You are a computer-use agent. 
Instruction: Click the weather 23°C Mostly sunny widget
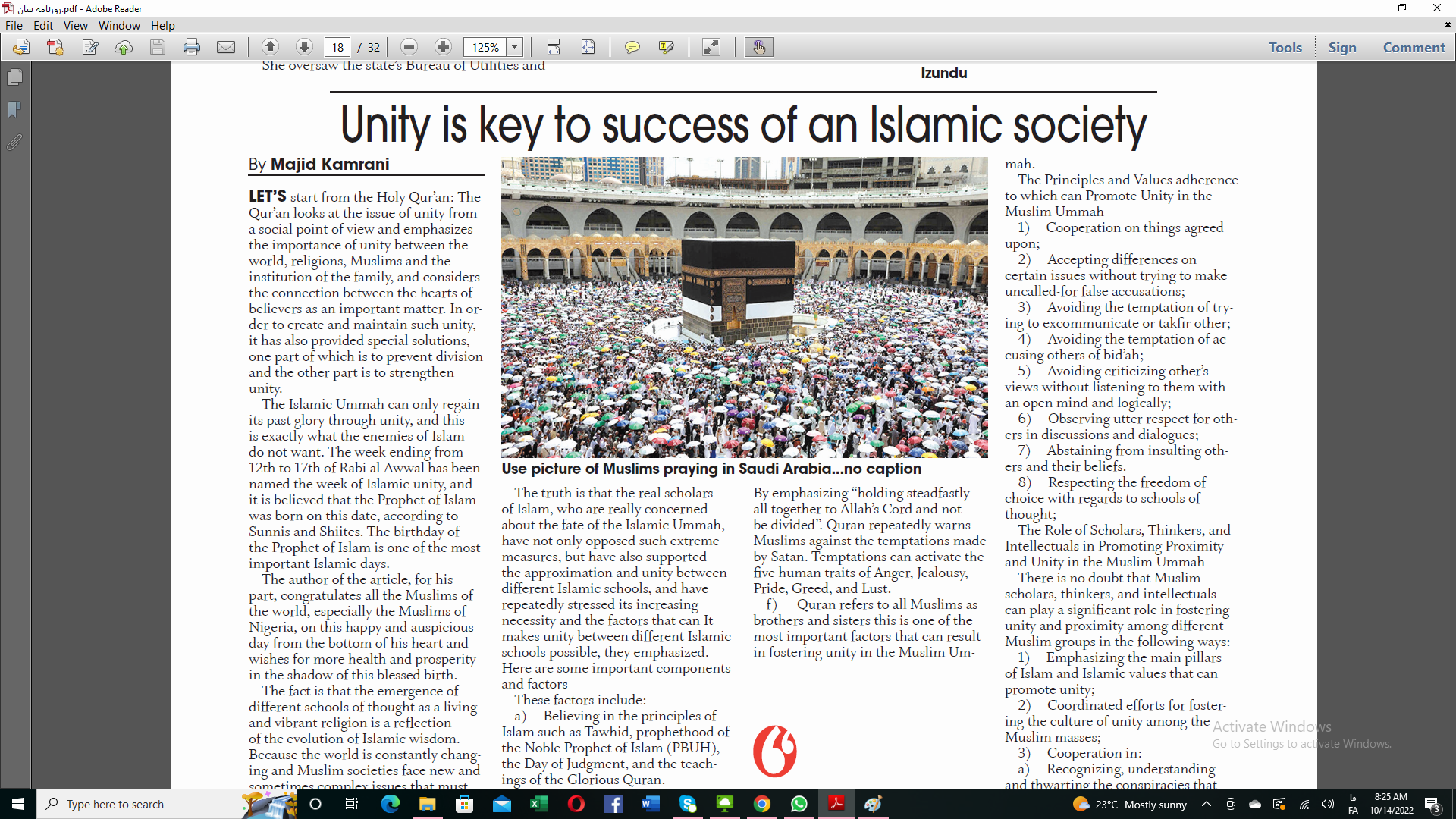click(1130, 804)
